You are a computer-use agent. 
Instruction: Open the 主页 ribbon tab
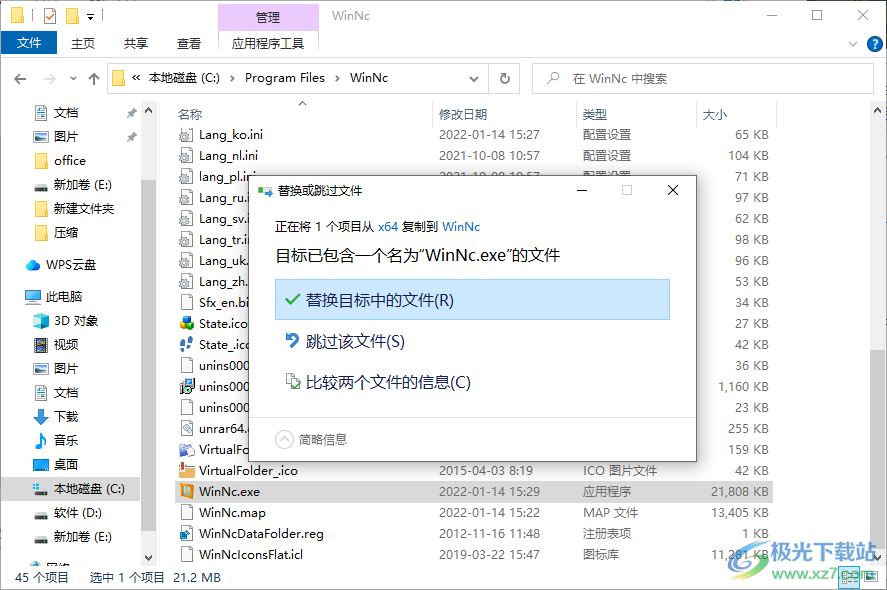coord(83,44)
